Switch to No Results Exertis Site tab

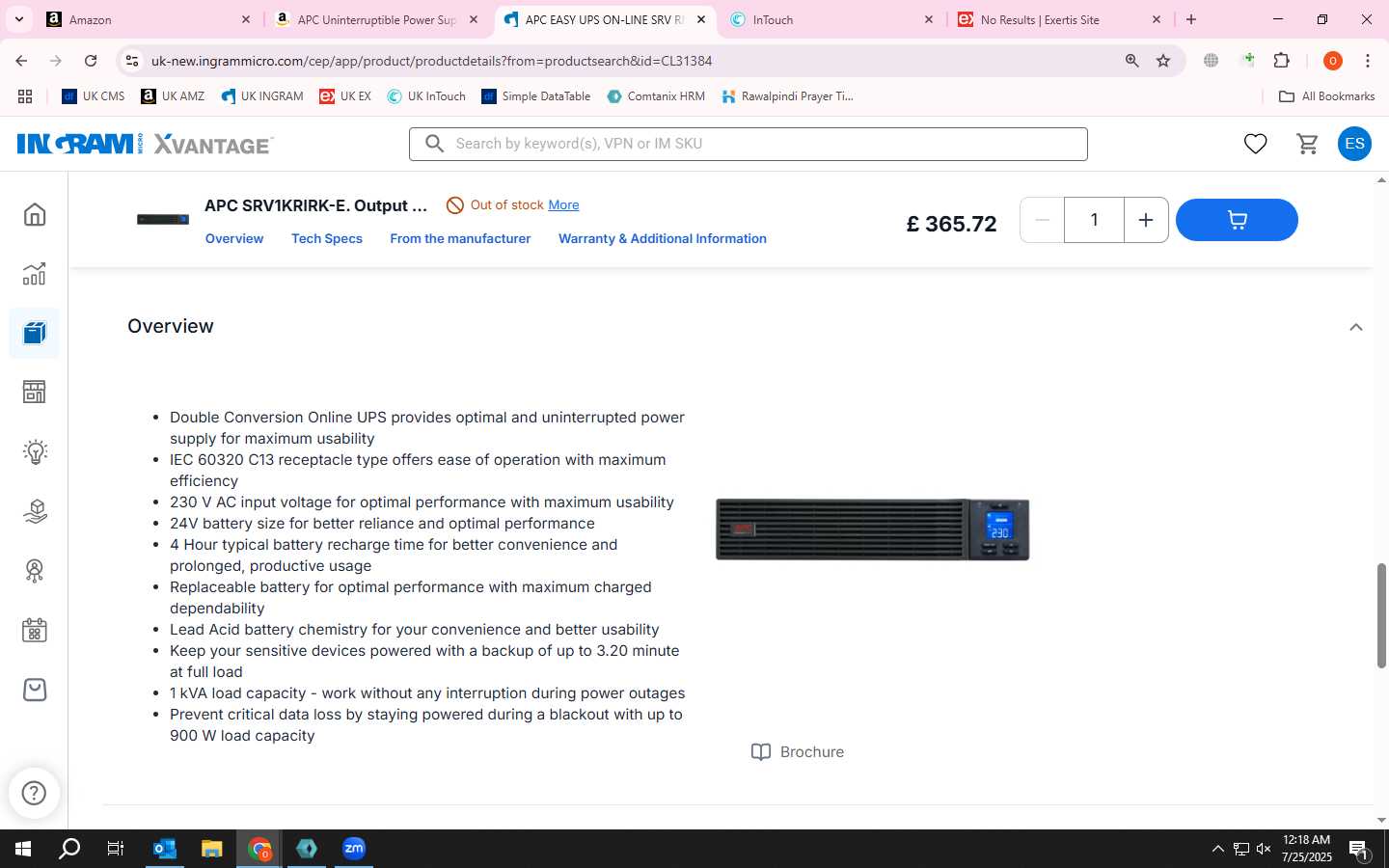(1059, 19)
